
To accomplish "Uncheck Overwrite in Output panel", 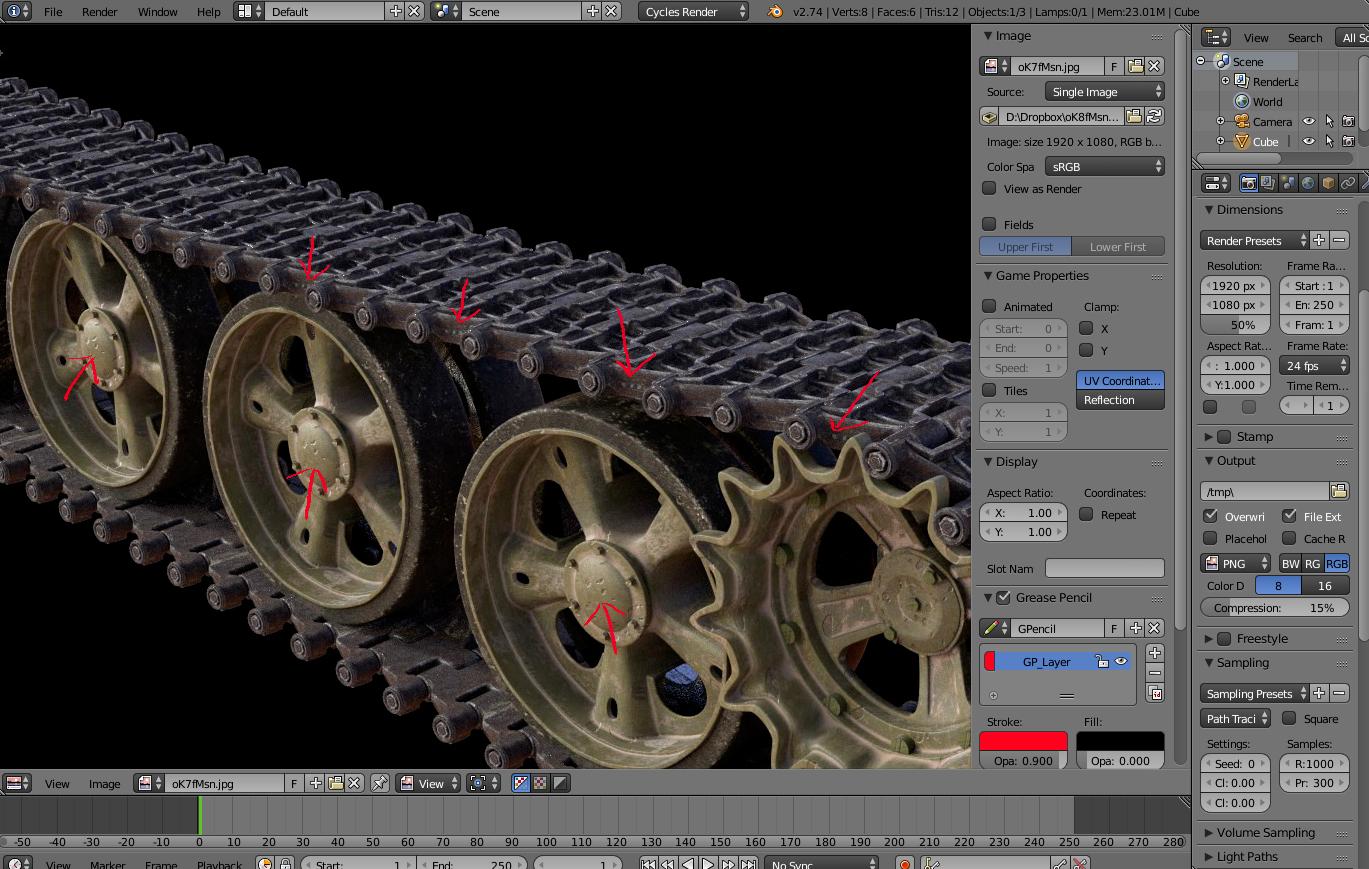I will tap(1210, 516).
